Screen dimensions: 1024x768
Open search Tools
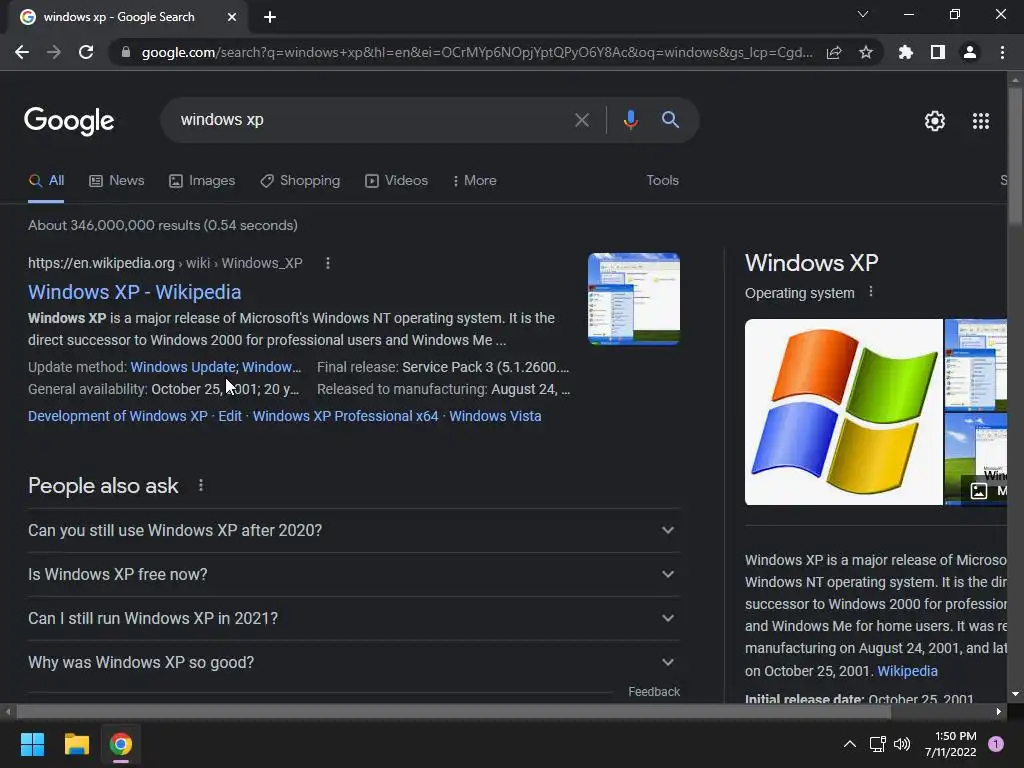(662, 181)
